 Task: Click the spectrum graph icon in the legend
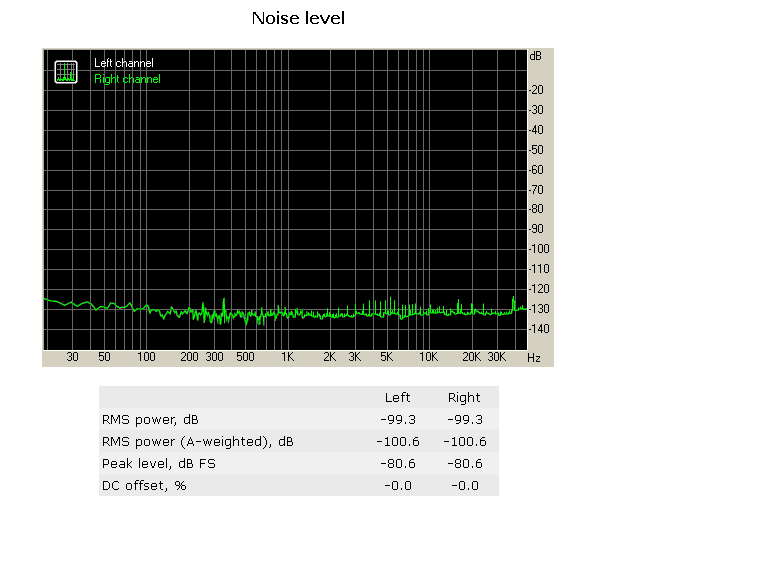[x=66, y=72]
